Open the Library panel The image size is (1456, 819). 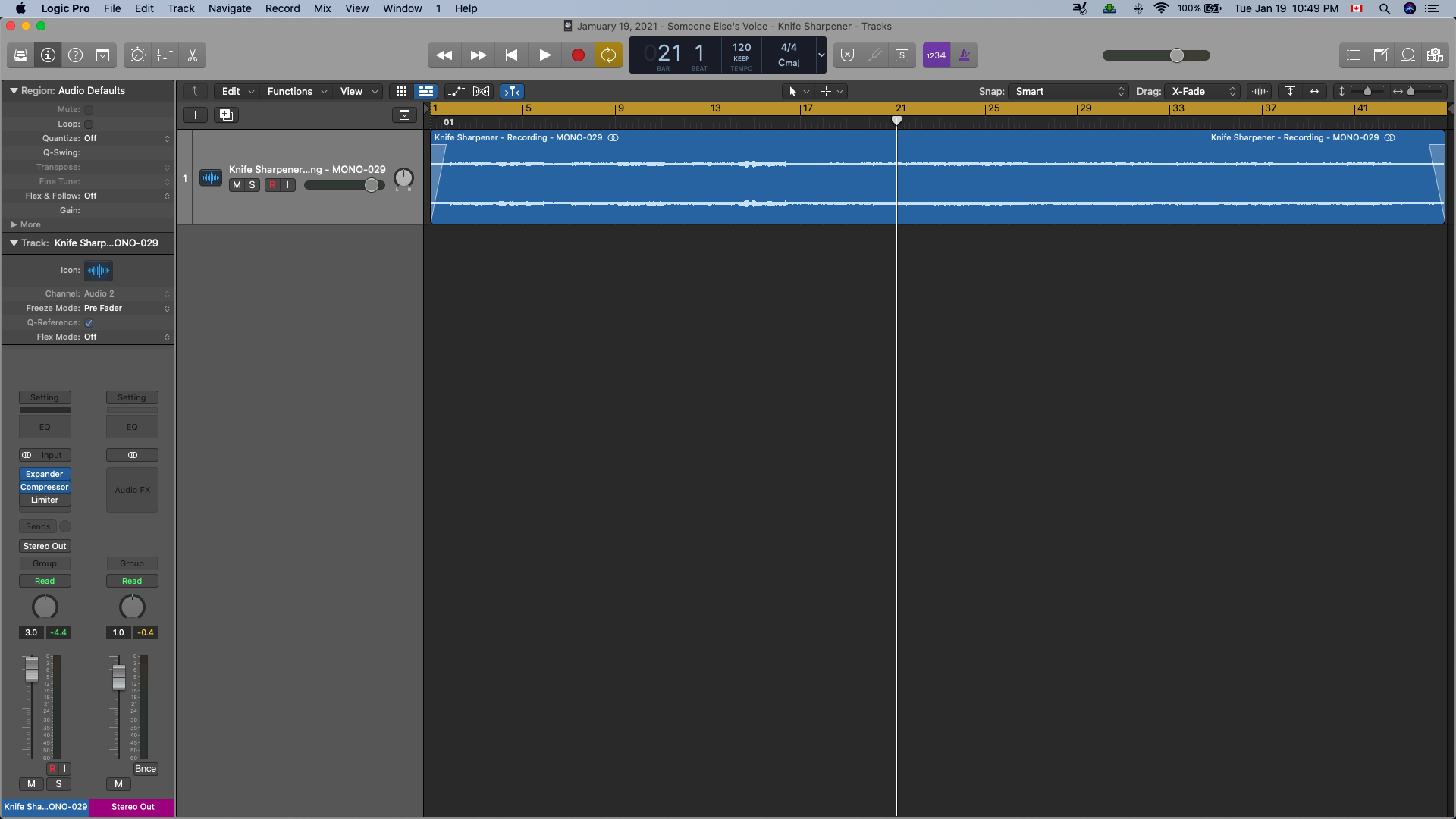click(20, 55)
